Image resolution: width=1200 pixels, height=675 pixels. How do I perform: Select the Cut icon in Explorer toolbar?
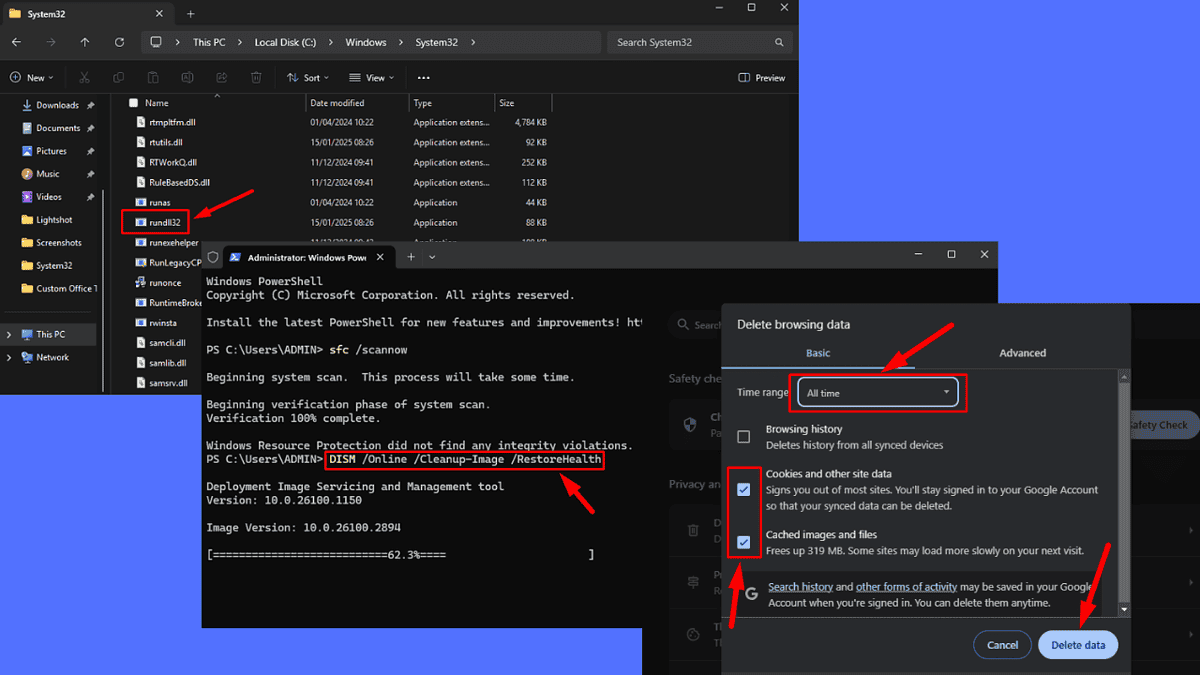[84, 77]
